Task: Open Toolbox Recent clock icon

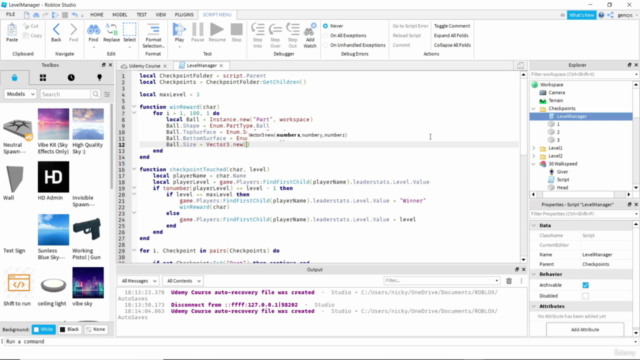Action: 71,78
